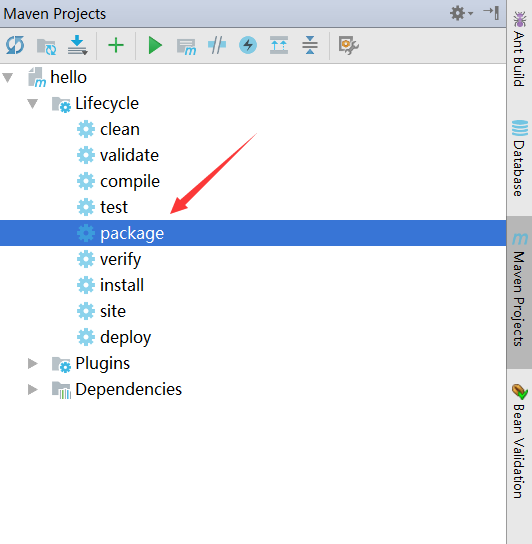Select the verify lifecycle goal
The image size is (532, 544).
coord(120,260)
